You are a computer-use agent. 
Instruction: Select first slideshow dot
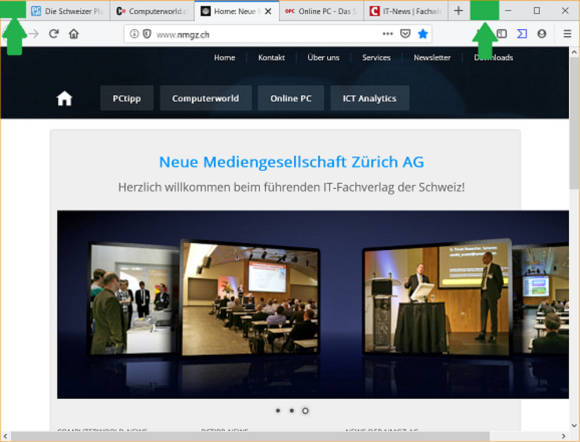[x=278, y=411]
